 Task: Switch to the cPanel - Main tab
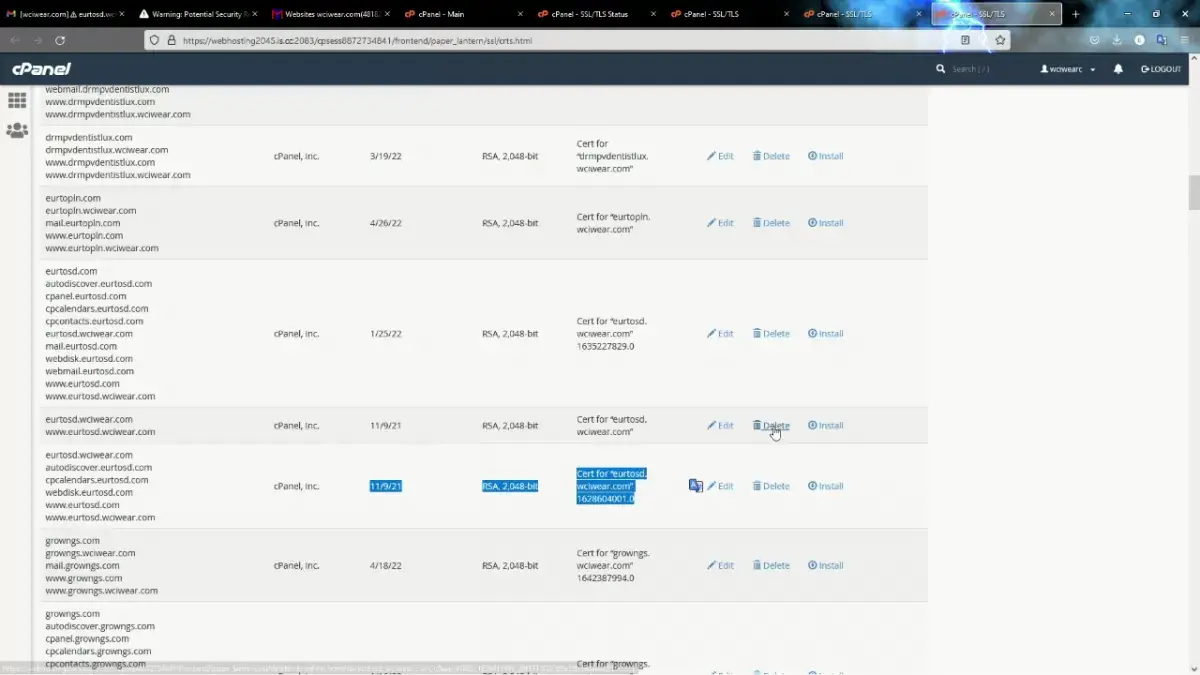coord(463,14)
